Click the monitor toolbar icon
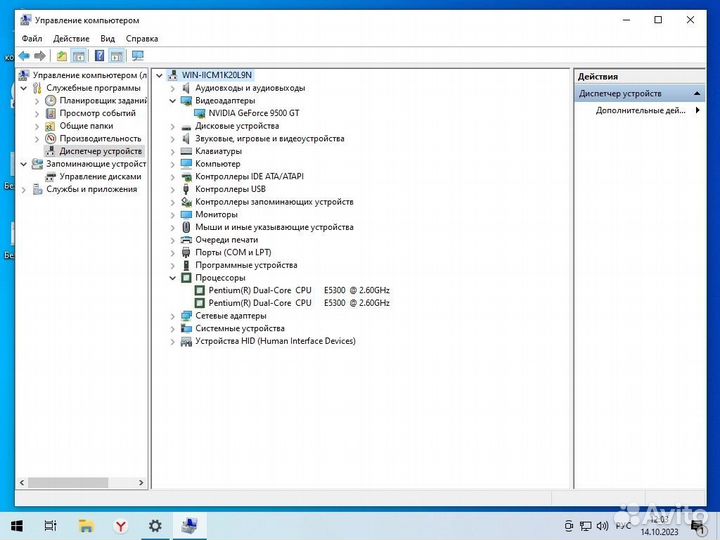 pos(138,56)
